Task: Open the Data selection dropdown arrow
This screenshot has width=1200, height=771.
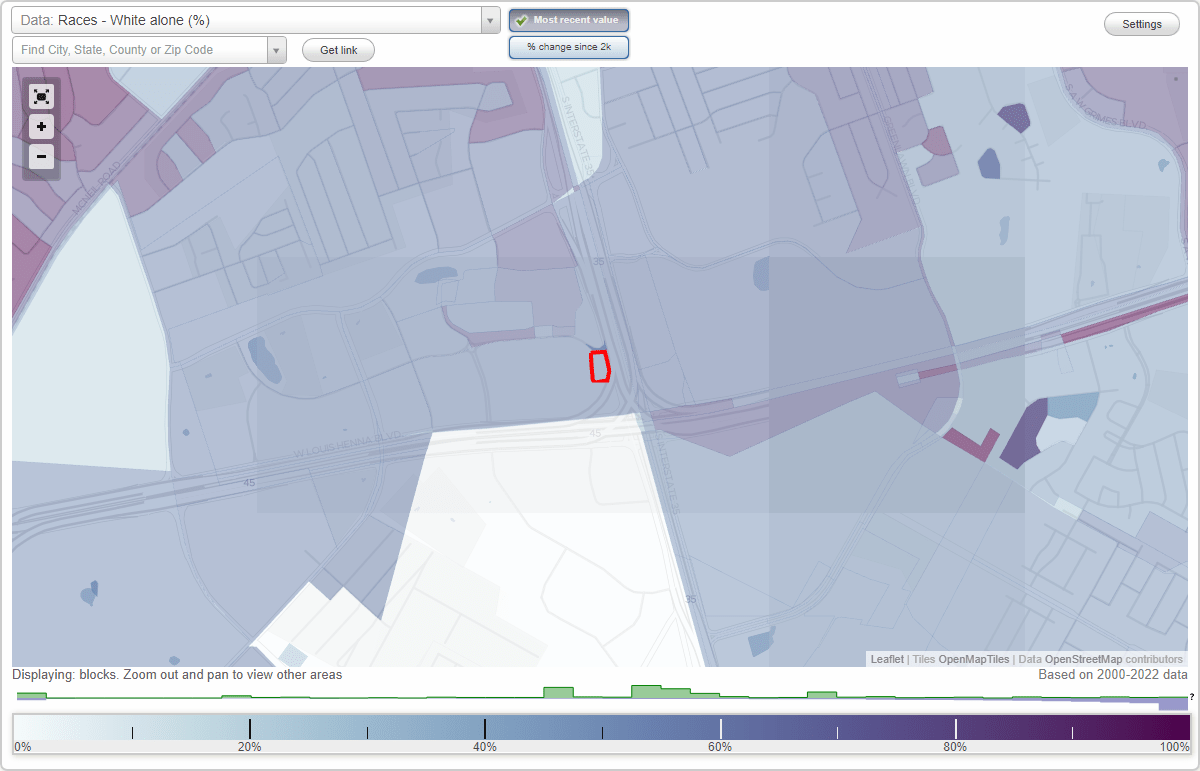Action: click(x=490, y=20)
